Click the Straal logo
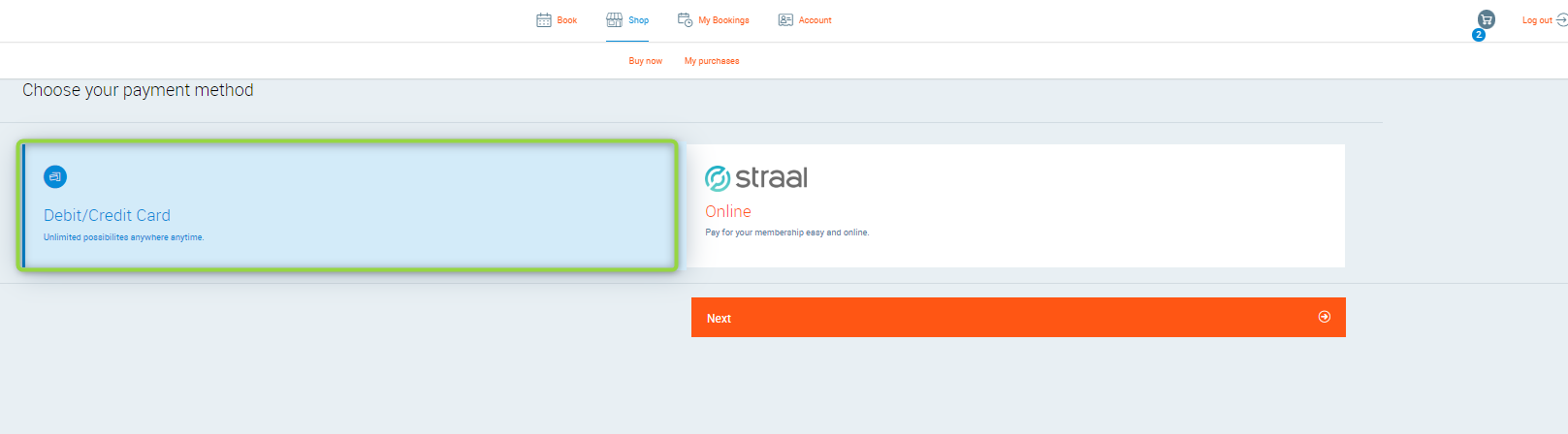The height and width of the screenshot is (434, 1568). point(756,178)
